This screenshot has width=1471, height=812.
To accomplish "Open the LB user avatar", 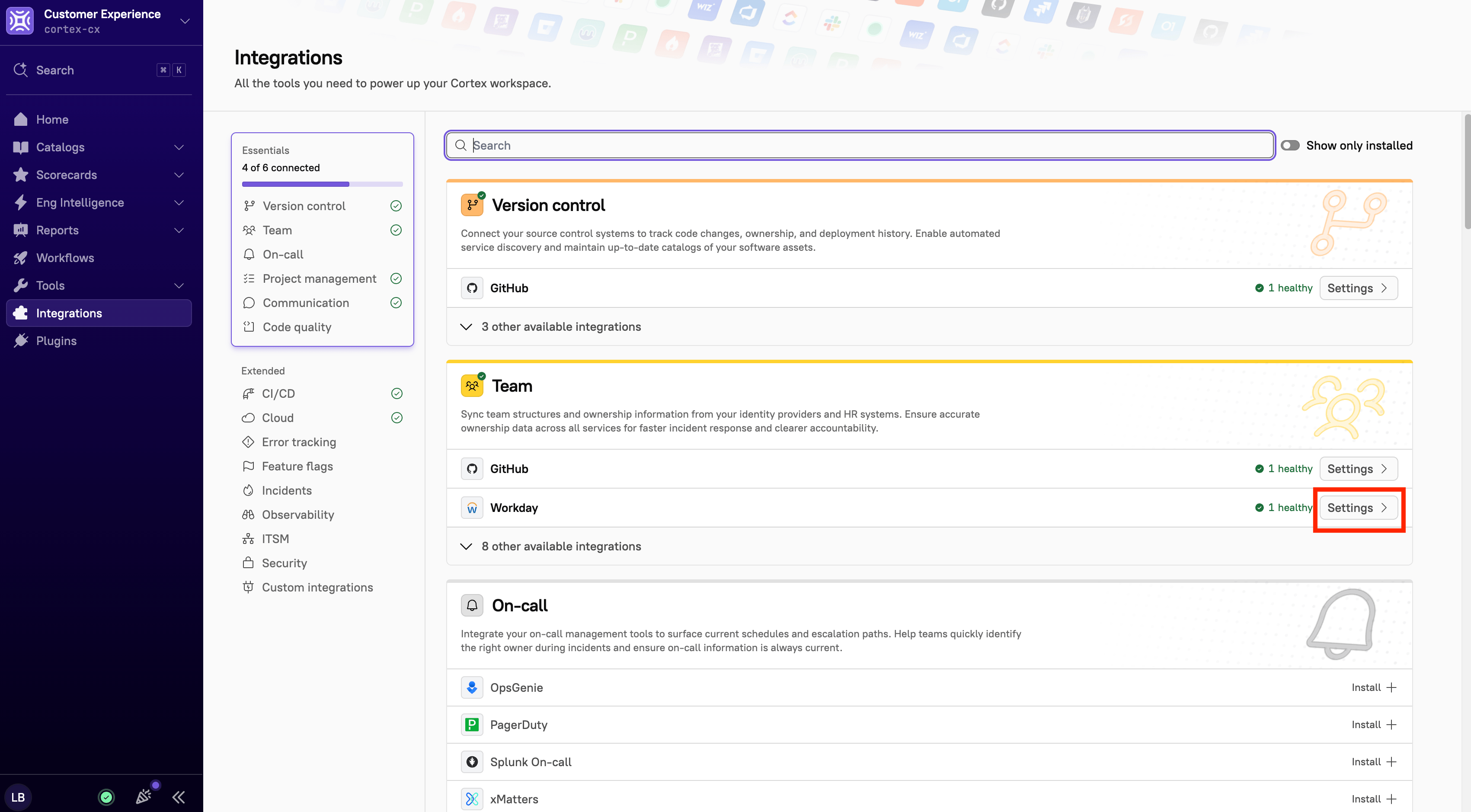I will click(18, 797).
